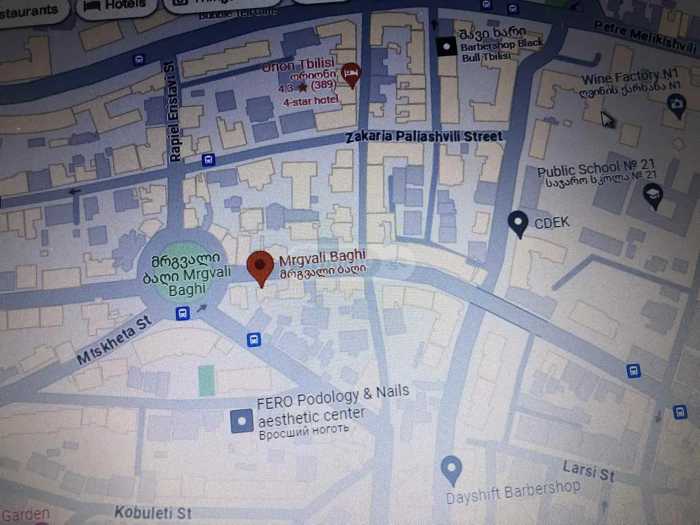Click the Zakaria Paliashvili Street label
This screenshot has width=700, height=525.
click(x=425, y=136)
